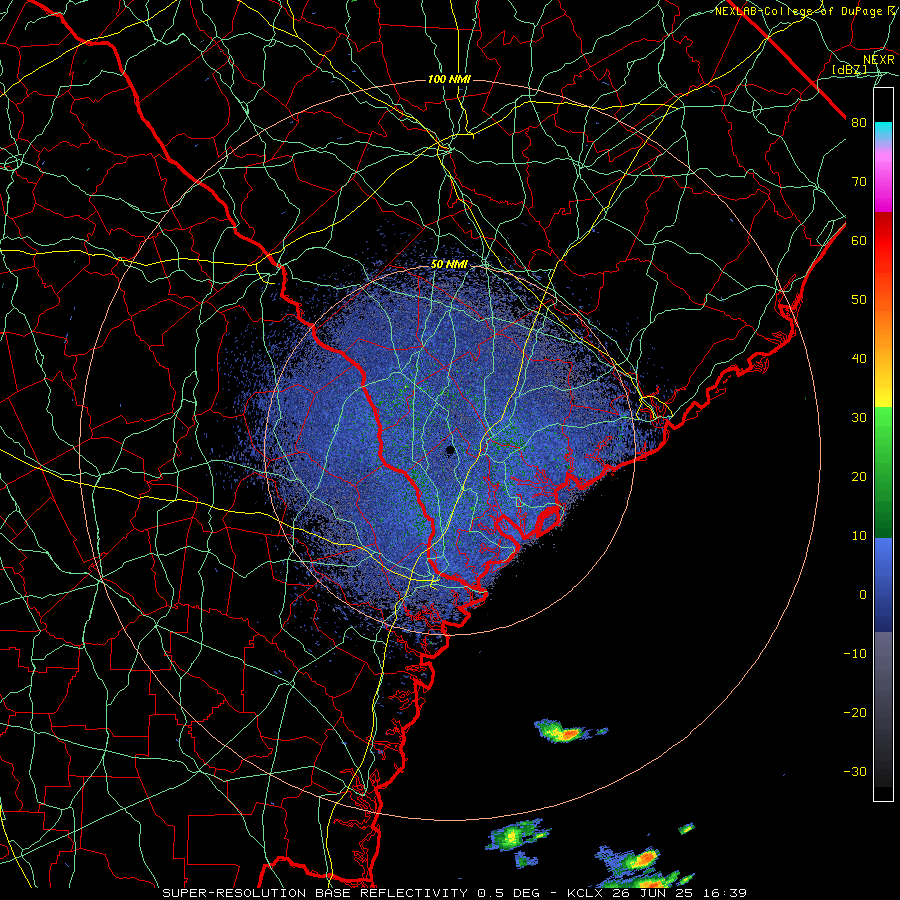Click the dBZ units label above the color scale

pyautogui.click(x=849, y=69)
